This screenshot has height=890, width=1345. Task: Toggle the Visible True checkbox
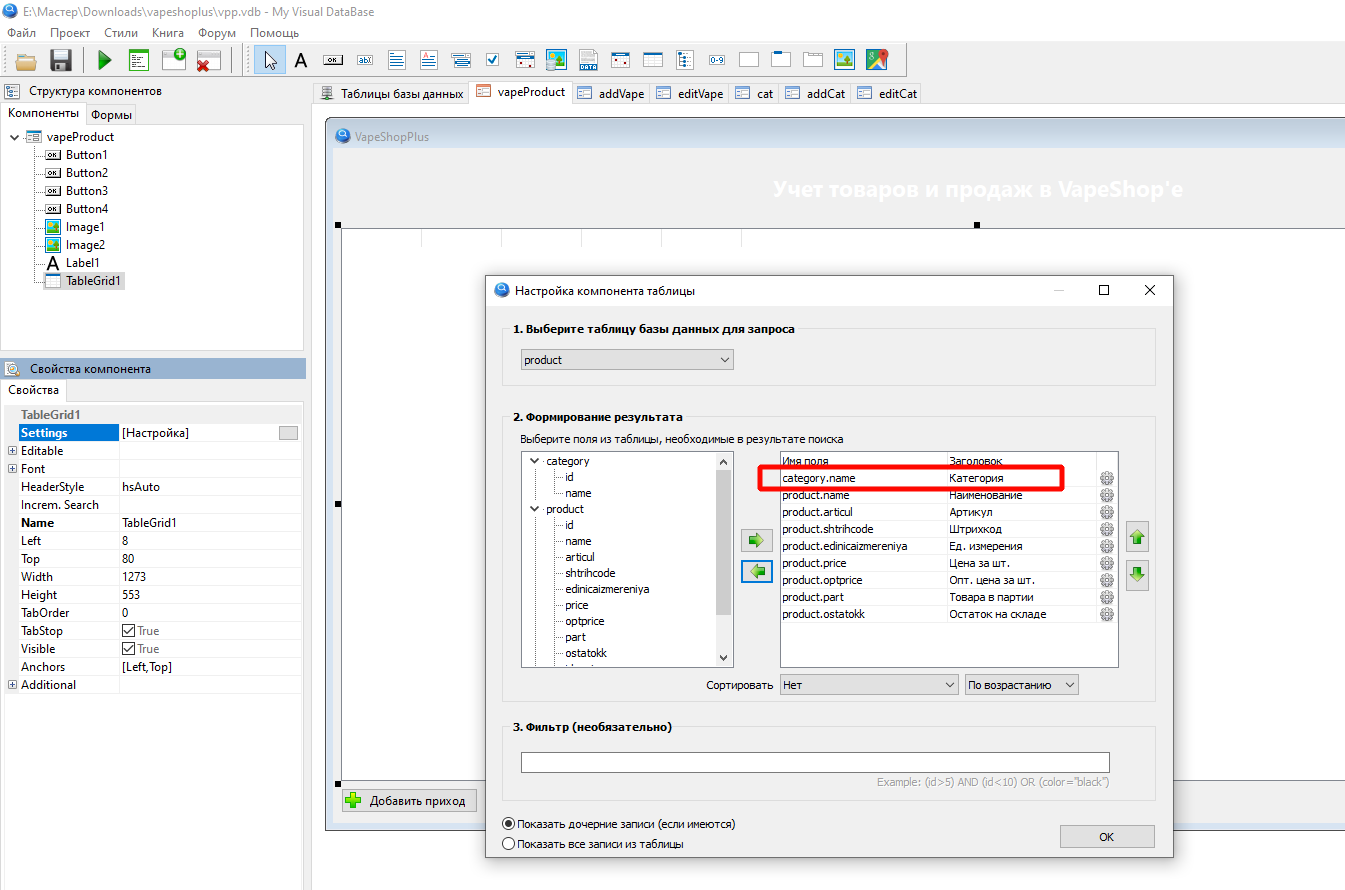click(x=128, y=649)
